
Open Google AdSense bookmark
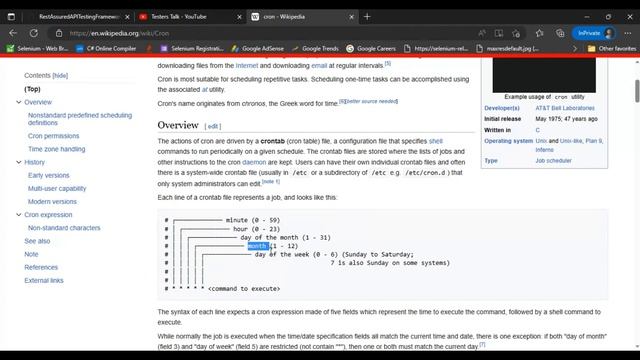258,48
